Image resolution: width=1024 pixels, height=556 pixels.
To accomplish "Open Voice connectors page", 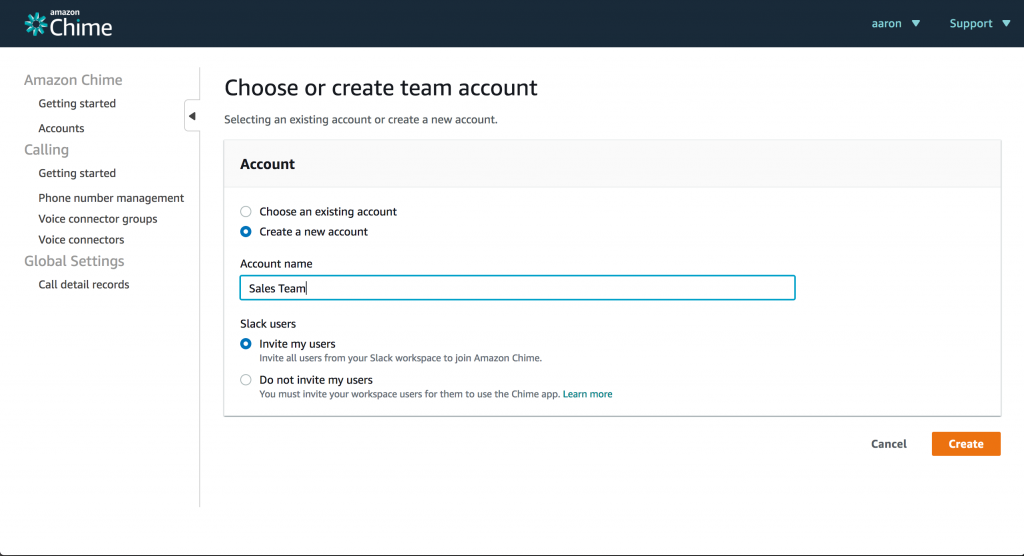I will [x=81, y=240].
